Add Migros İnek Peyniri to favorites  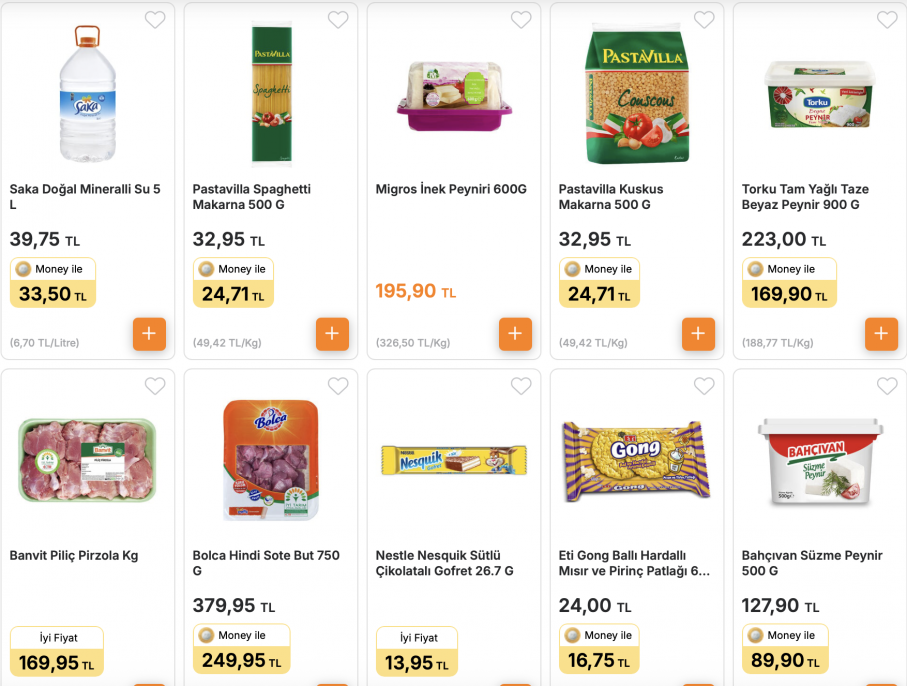(x=521, y=20)
